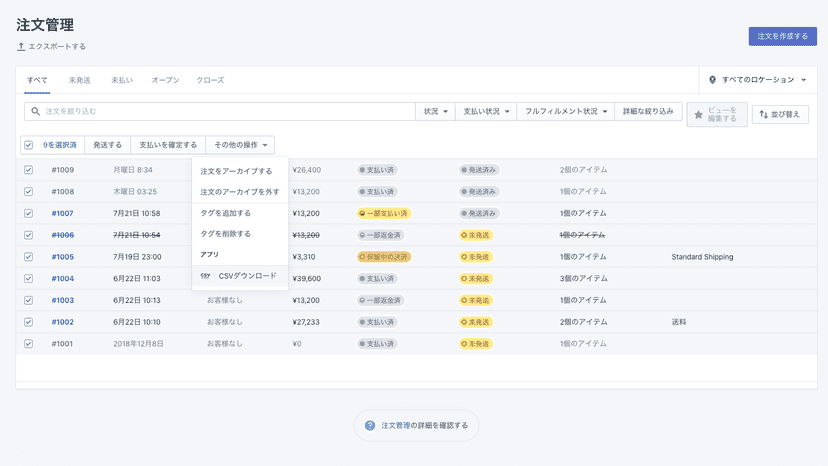Click order number #1009

[x=62, y=170]
